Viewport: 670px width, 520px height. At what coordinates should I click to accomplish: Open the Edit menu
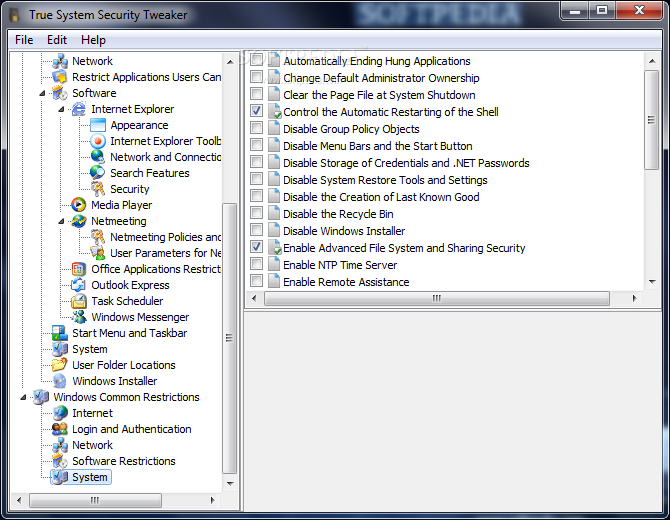click(57, 40)
